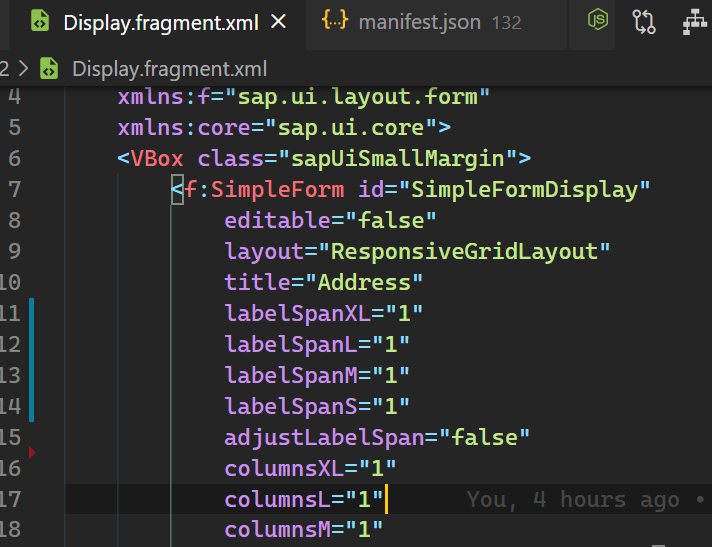712x547 pixels.
Task: Click the 'labelSpanXL' attribute
Action: 298,313
